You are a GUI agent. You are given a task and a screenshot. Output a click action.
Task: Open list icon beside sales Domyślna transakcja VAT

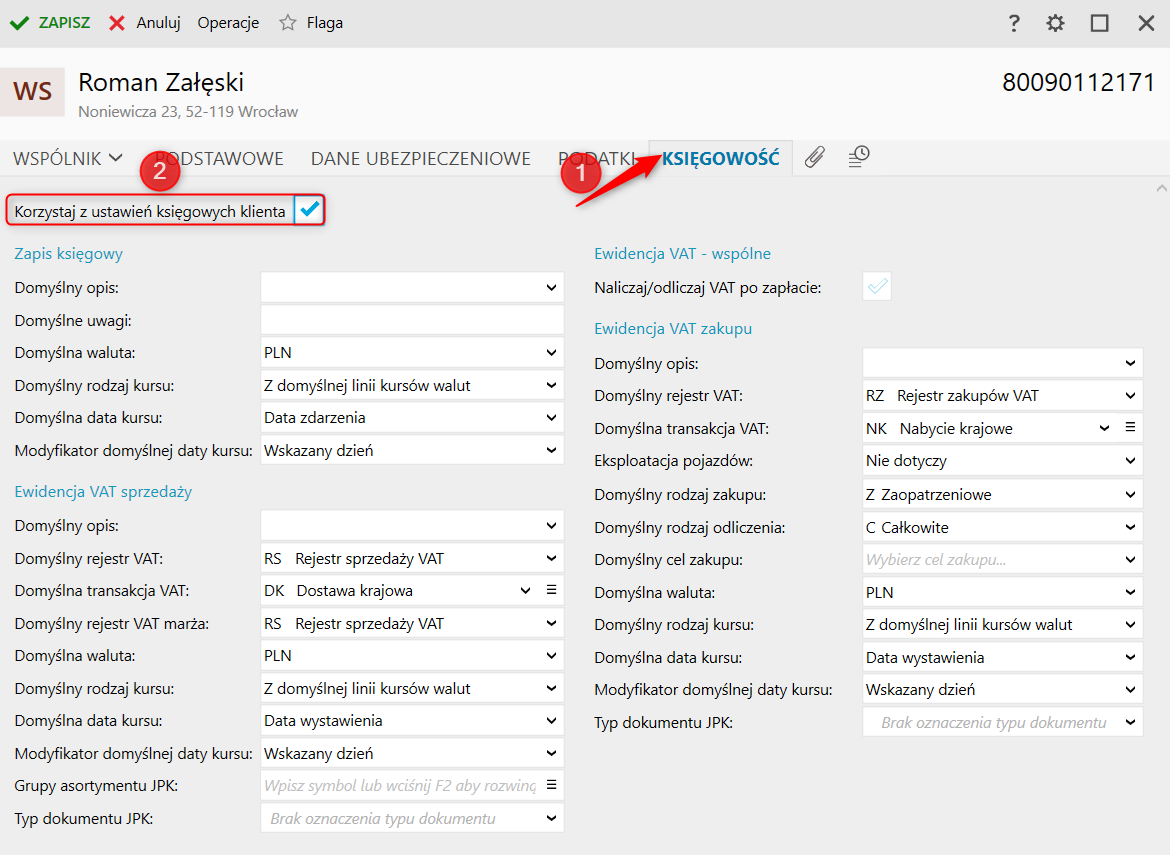pos(551,590)
